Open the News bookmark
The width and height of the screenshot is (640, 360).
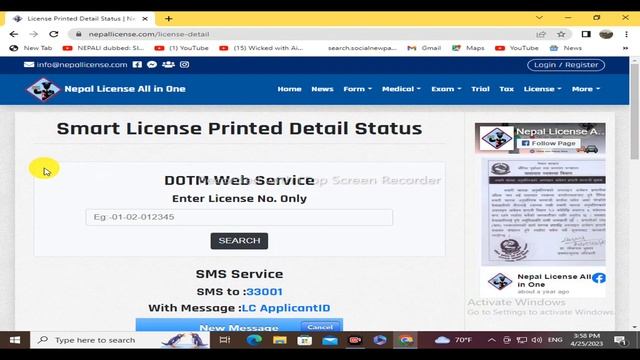point(566,48)
